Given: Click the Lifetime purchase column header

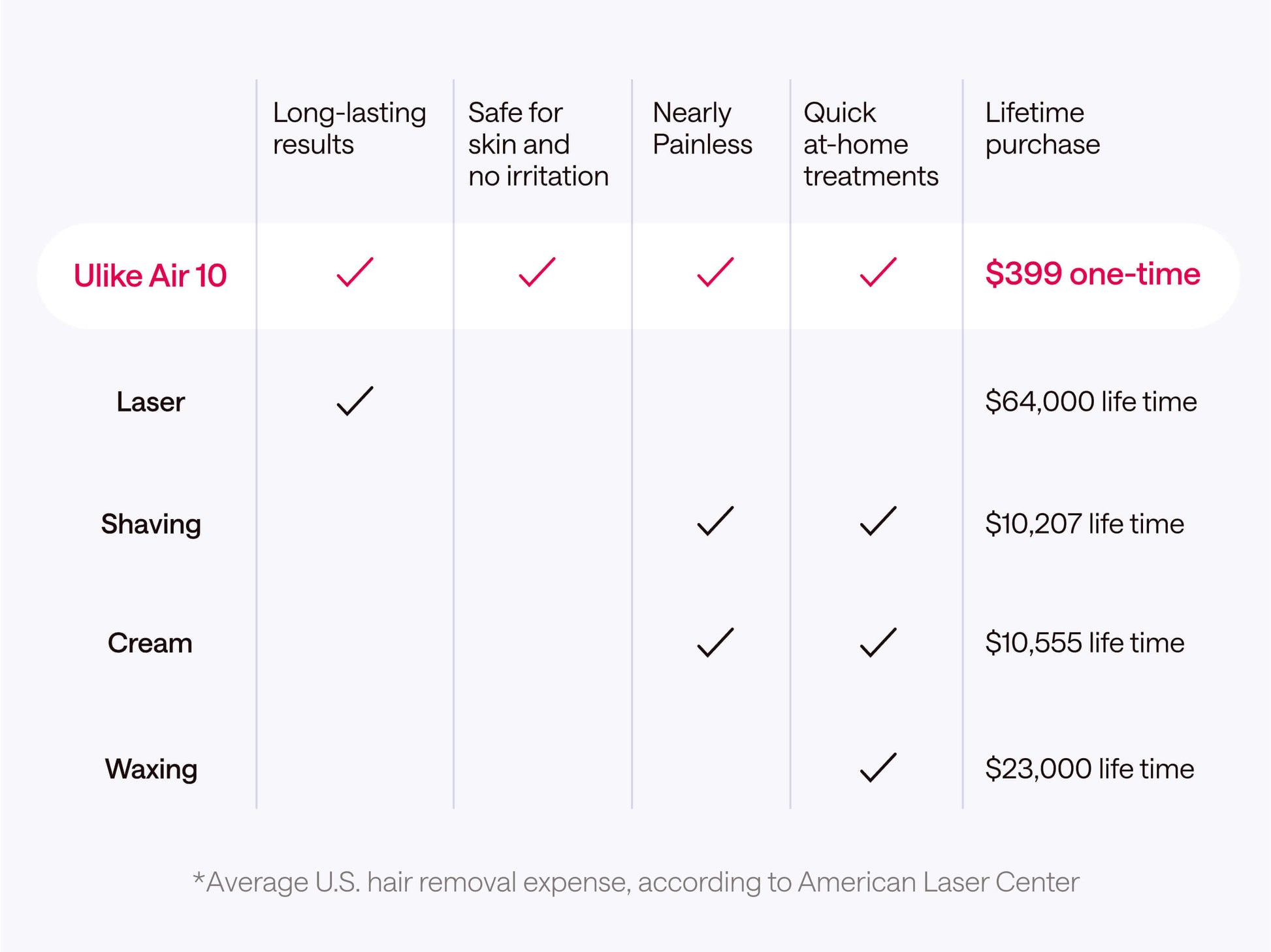Looking at the screenshot, I should pyautogui.click(x=1042, y=128).
